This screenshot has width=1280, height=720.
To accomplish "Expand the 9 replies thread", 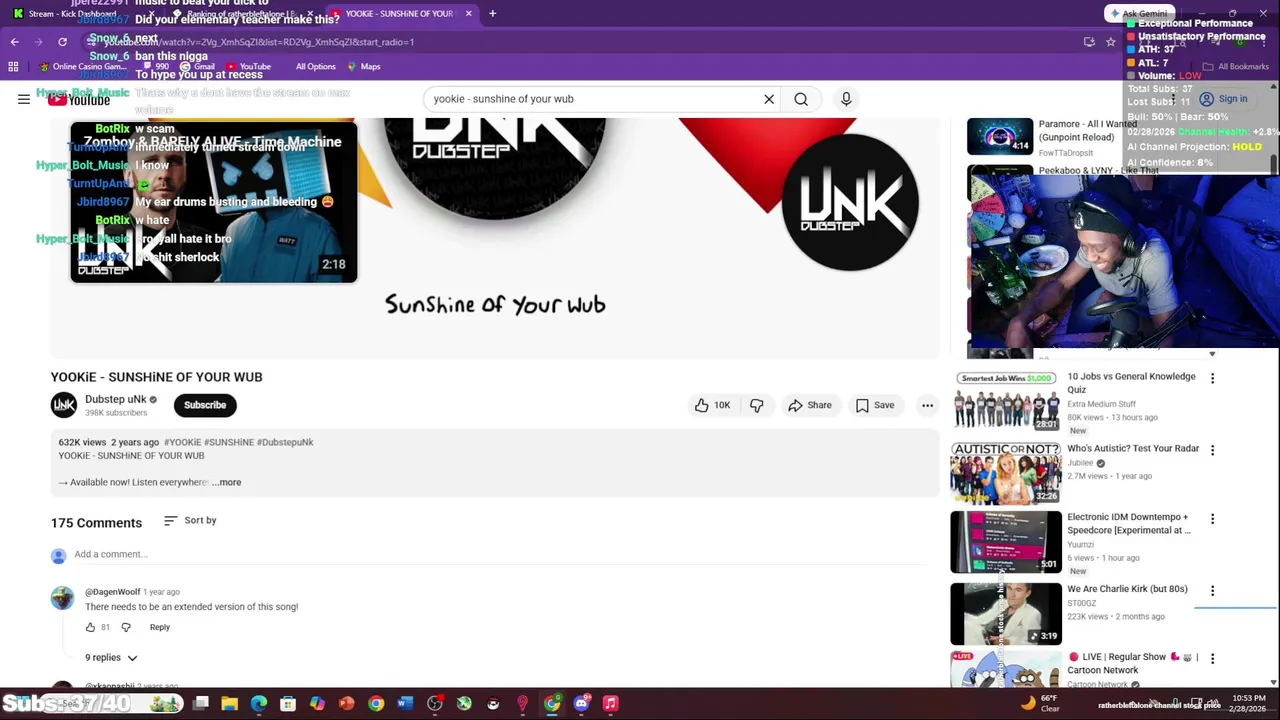I will pos(111,657).
